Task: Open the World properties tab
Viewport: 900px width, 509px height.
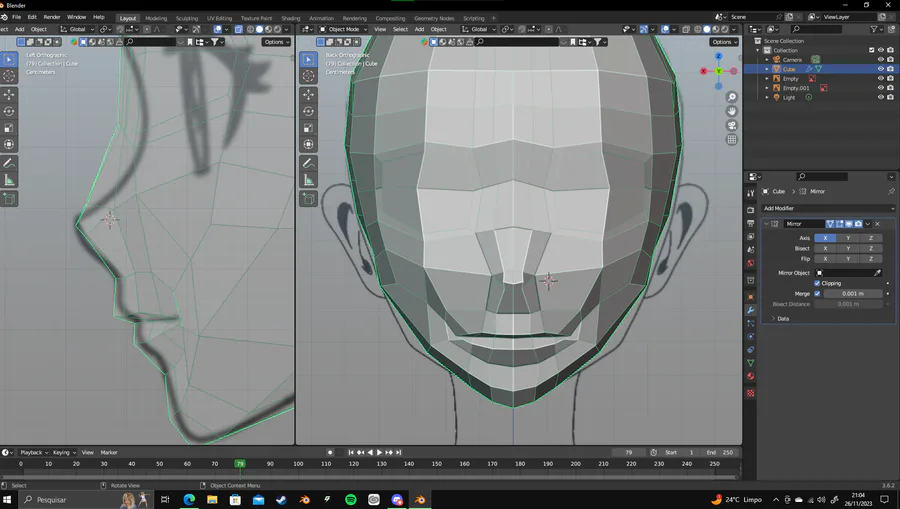Action: [x=750, y=263]
